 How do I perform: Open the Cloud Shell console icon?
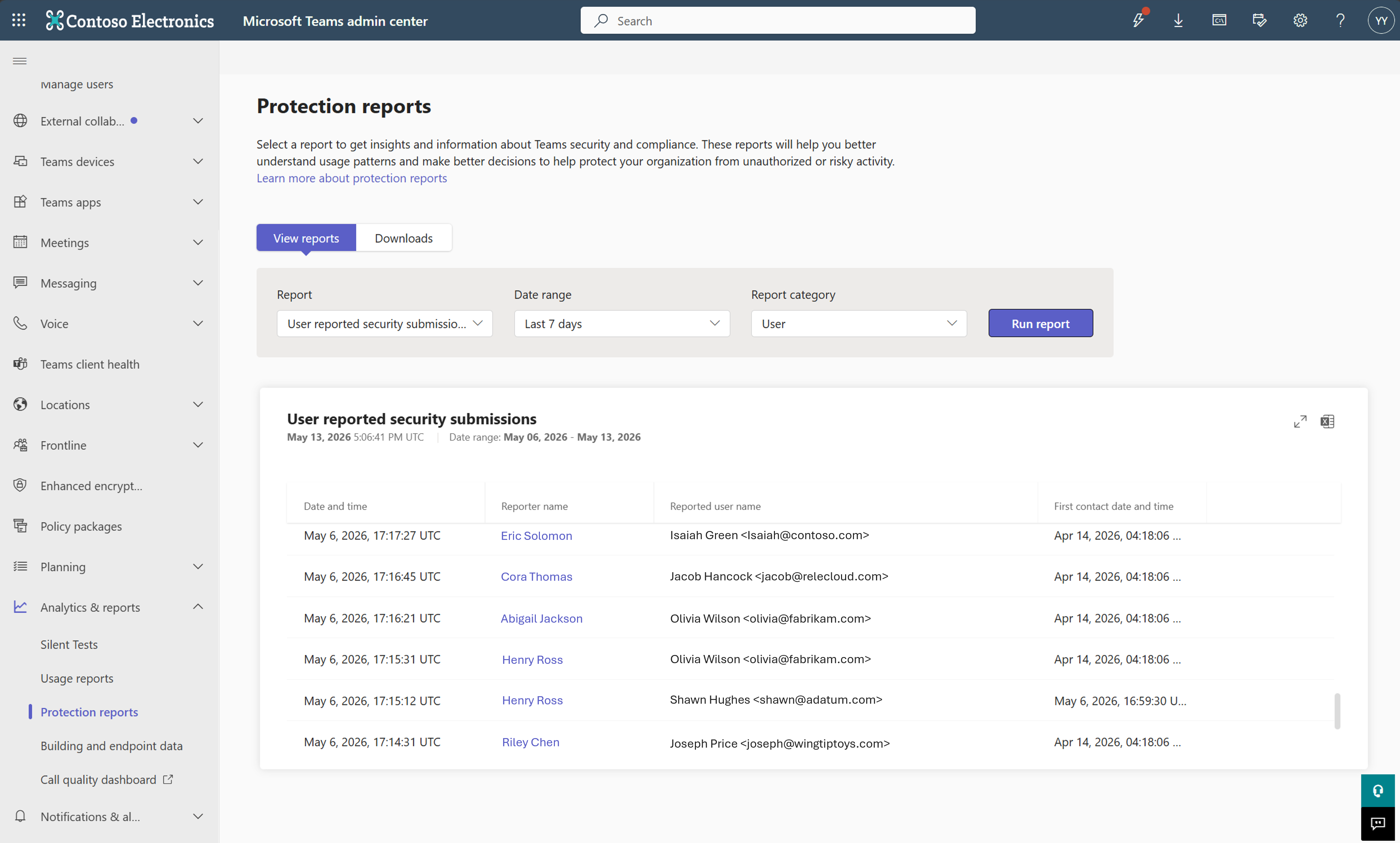point(1219,20)
